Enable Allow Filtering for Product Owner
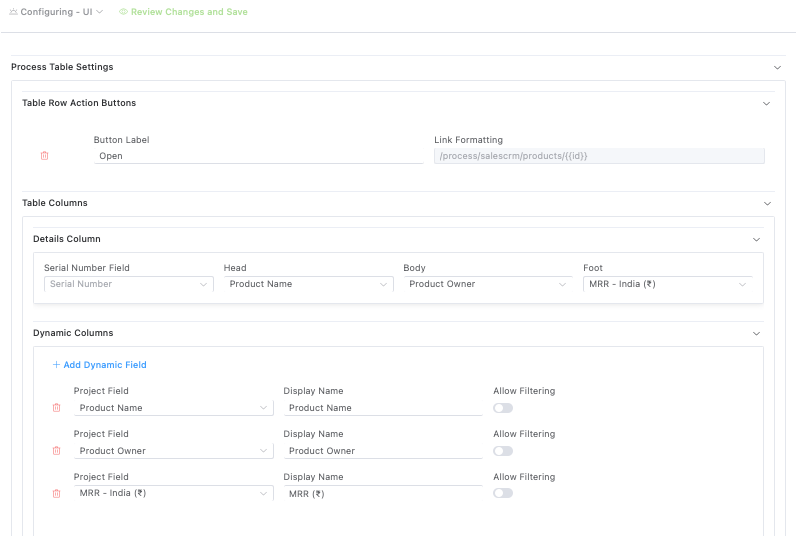The width and height of the screenshot is (801, 536). 503,451
